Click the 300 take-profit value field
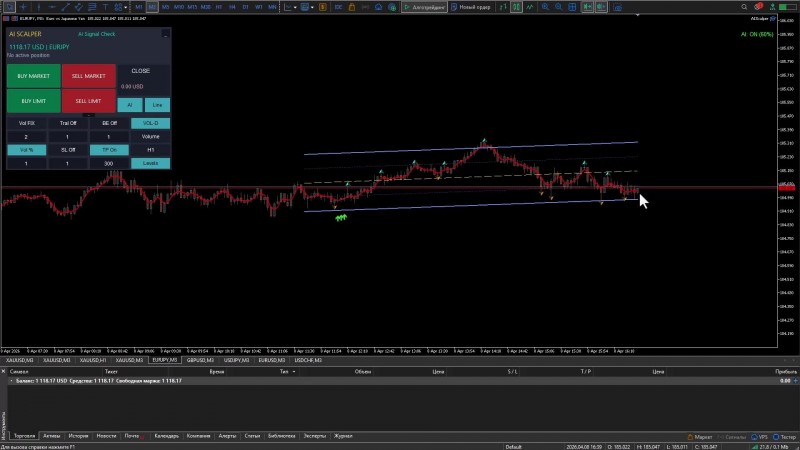The height and width of the screenshot is (450, 800). 109,163
